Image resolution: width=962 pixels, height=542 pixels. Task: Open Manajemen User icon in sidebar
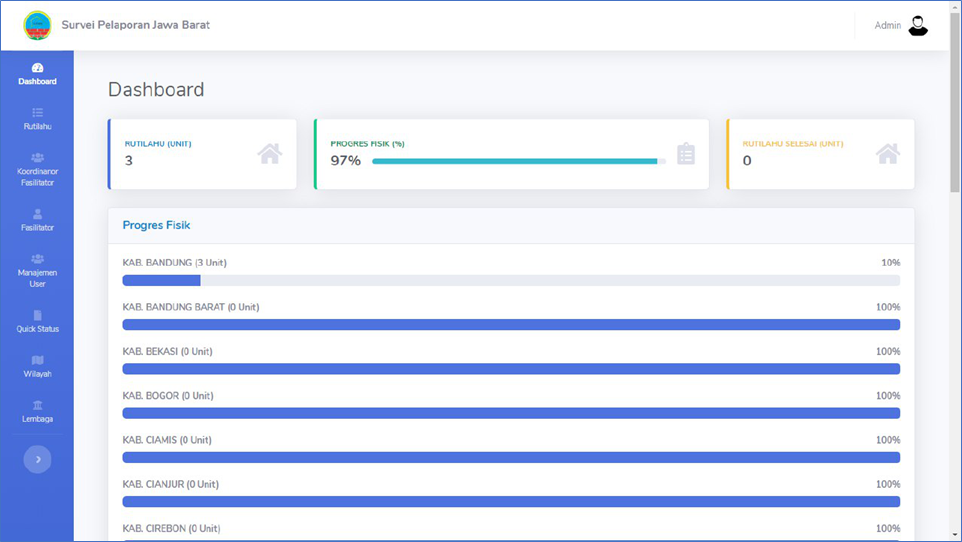(37, 259)
